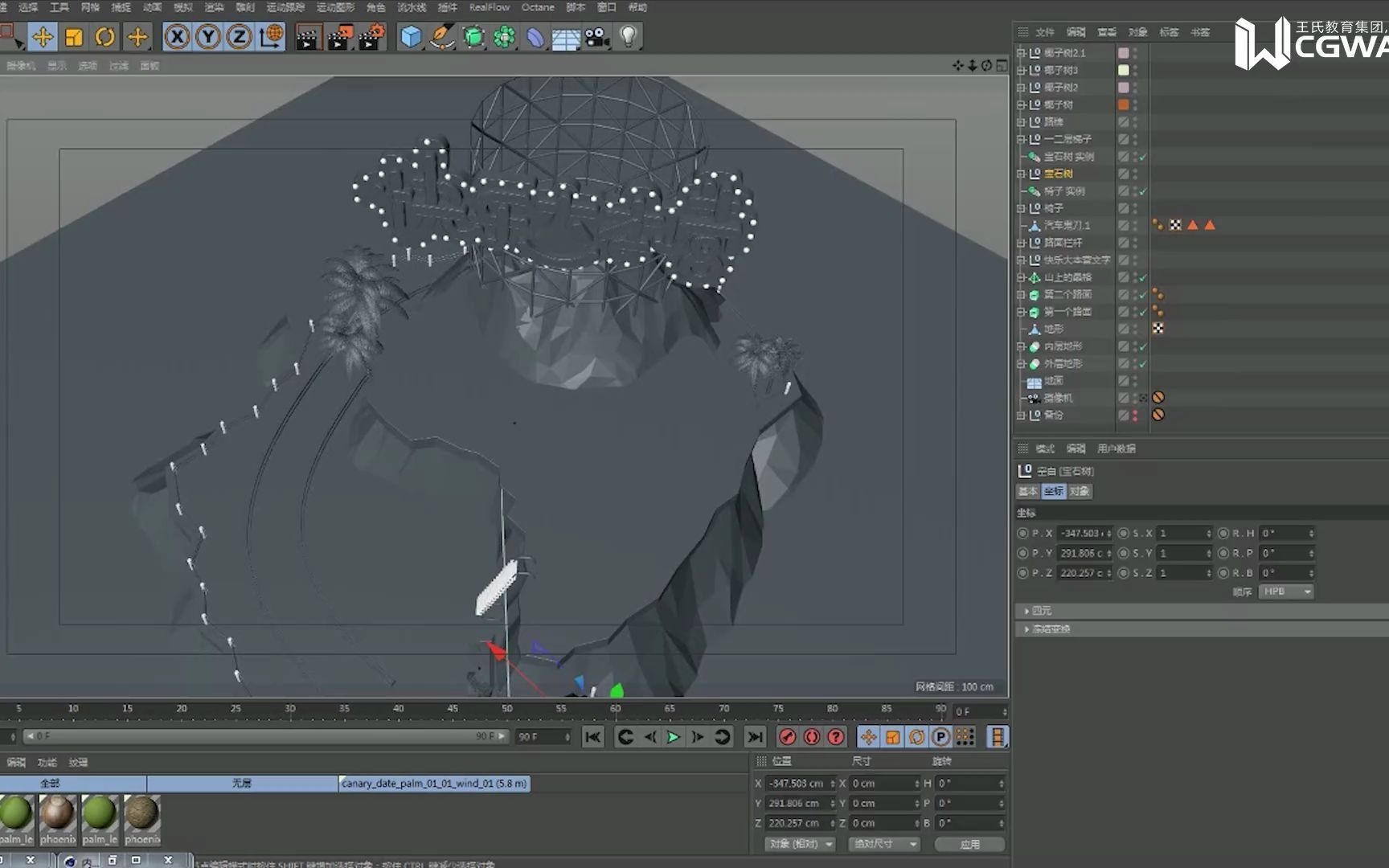Switch to the 坐标 tab
The height and width of the screenshot is (868, 1389).
coord(1054,491)
